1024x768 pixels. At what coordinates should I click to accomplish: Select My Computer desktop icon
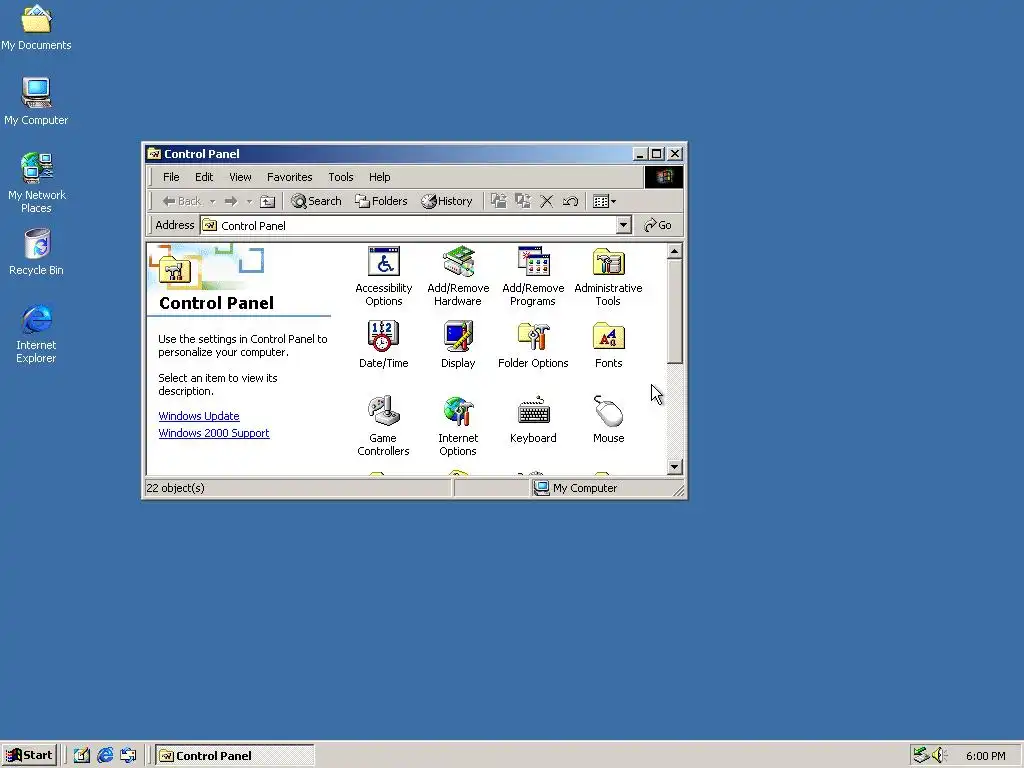click(x=36, y=101)
